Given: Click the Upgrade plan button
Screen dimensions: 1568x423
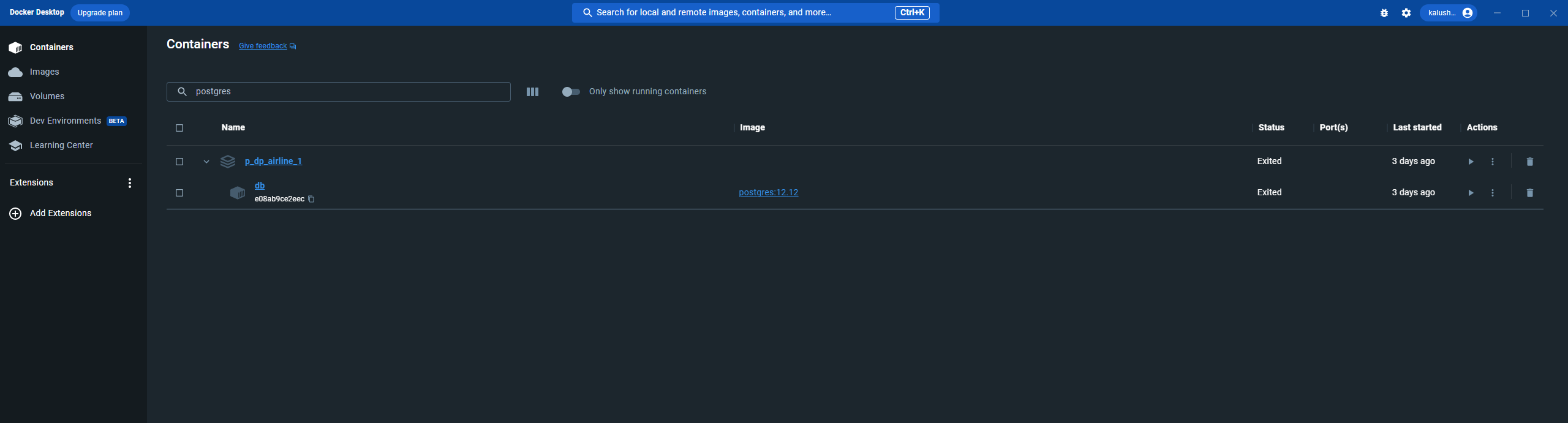Looking at the screenshot, I should click(x=100, y=13).
